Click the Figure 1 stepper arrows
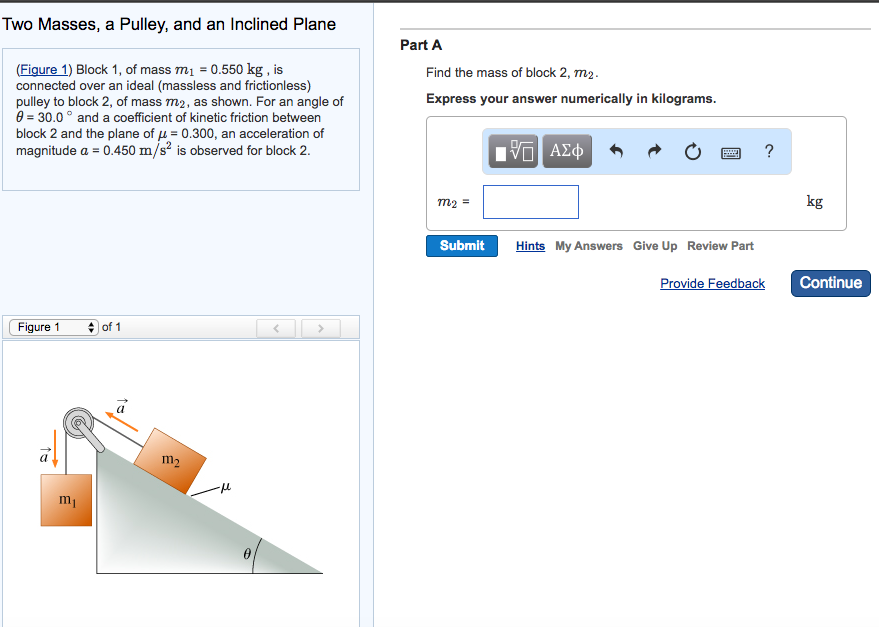Image resolution: width=879 pixels, height=627 pixels. click(x=92, y=327)
